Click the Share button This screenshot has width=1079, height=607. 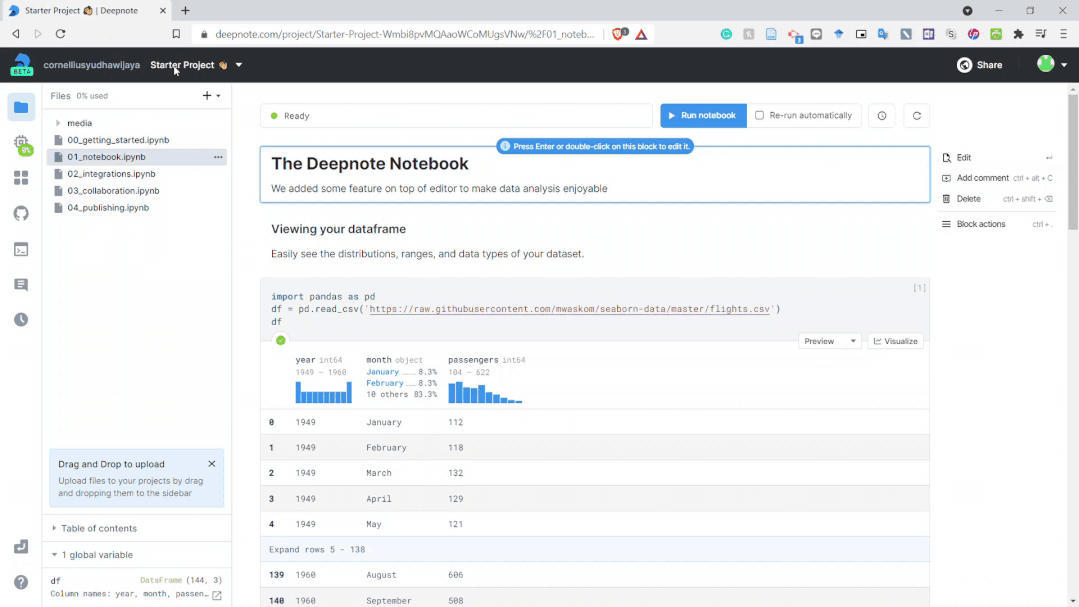[980, 65]
